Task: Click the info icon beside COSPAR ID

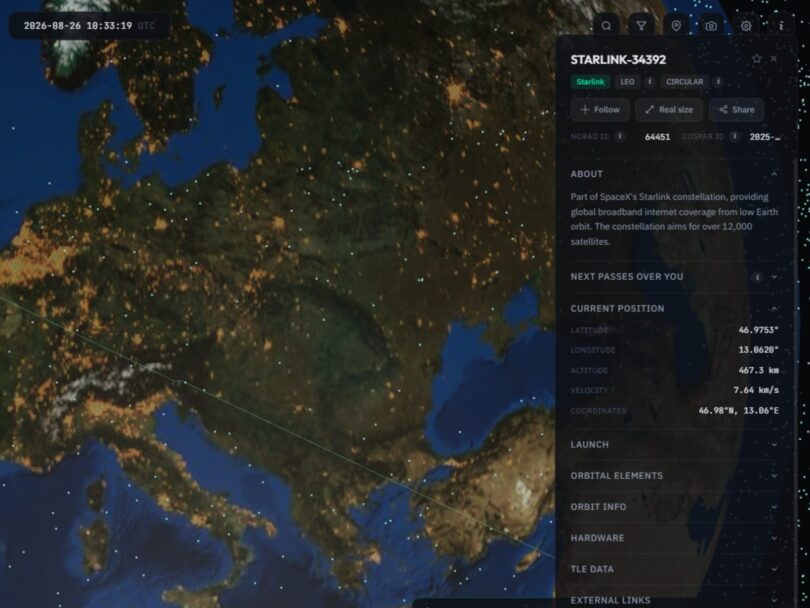Action: tap(735, 136)
